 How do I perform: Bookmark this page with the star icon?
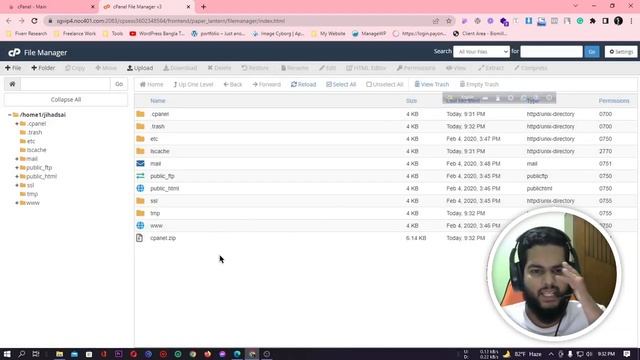coord(449,20)
